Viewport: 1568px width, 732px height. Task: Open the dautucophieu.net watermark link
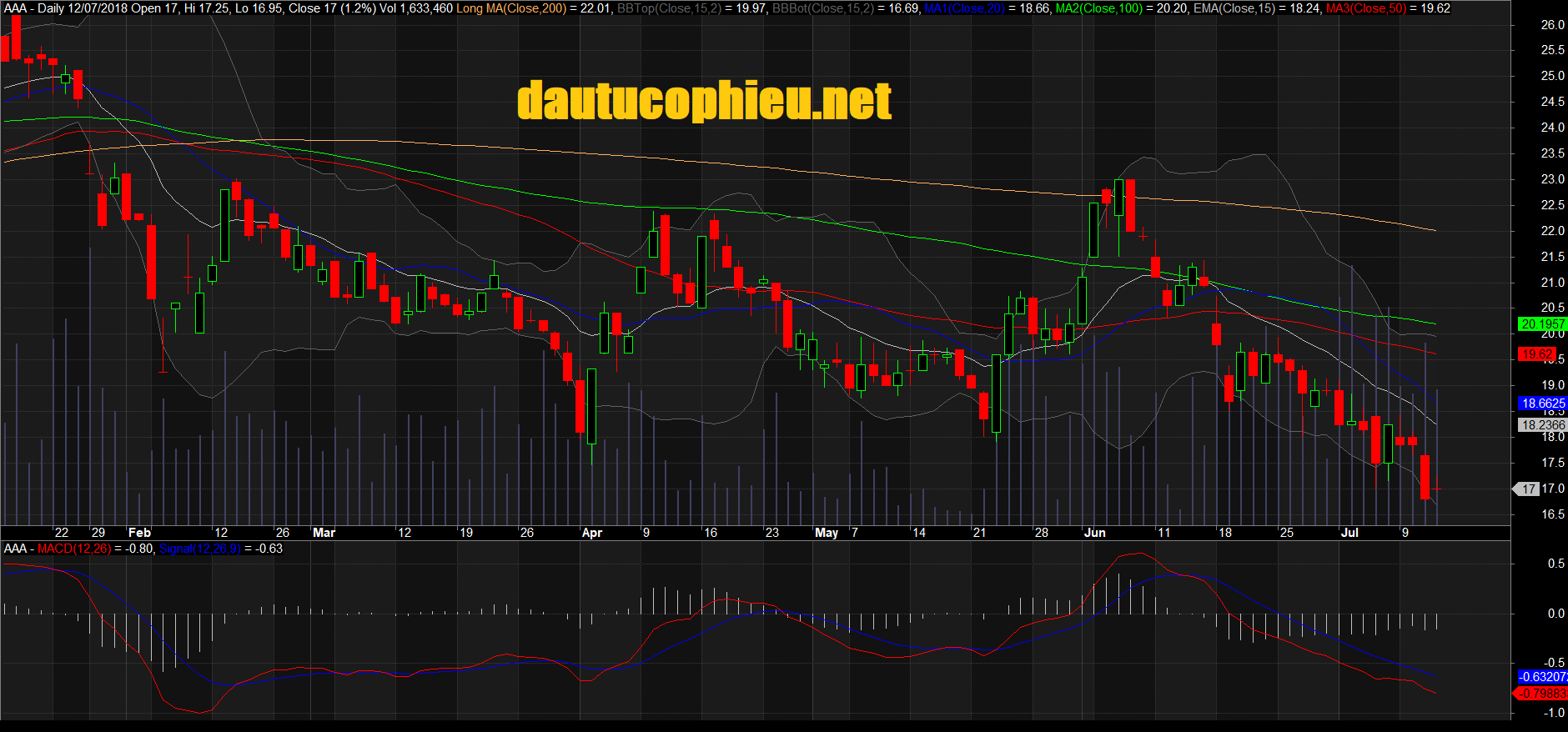click(x=704, y=101)
